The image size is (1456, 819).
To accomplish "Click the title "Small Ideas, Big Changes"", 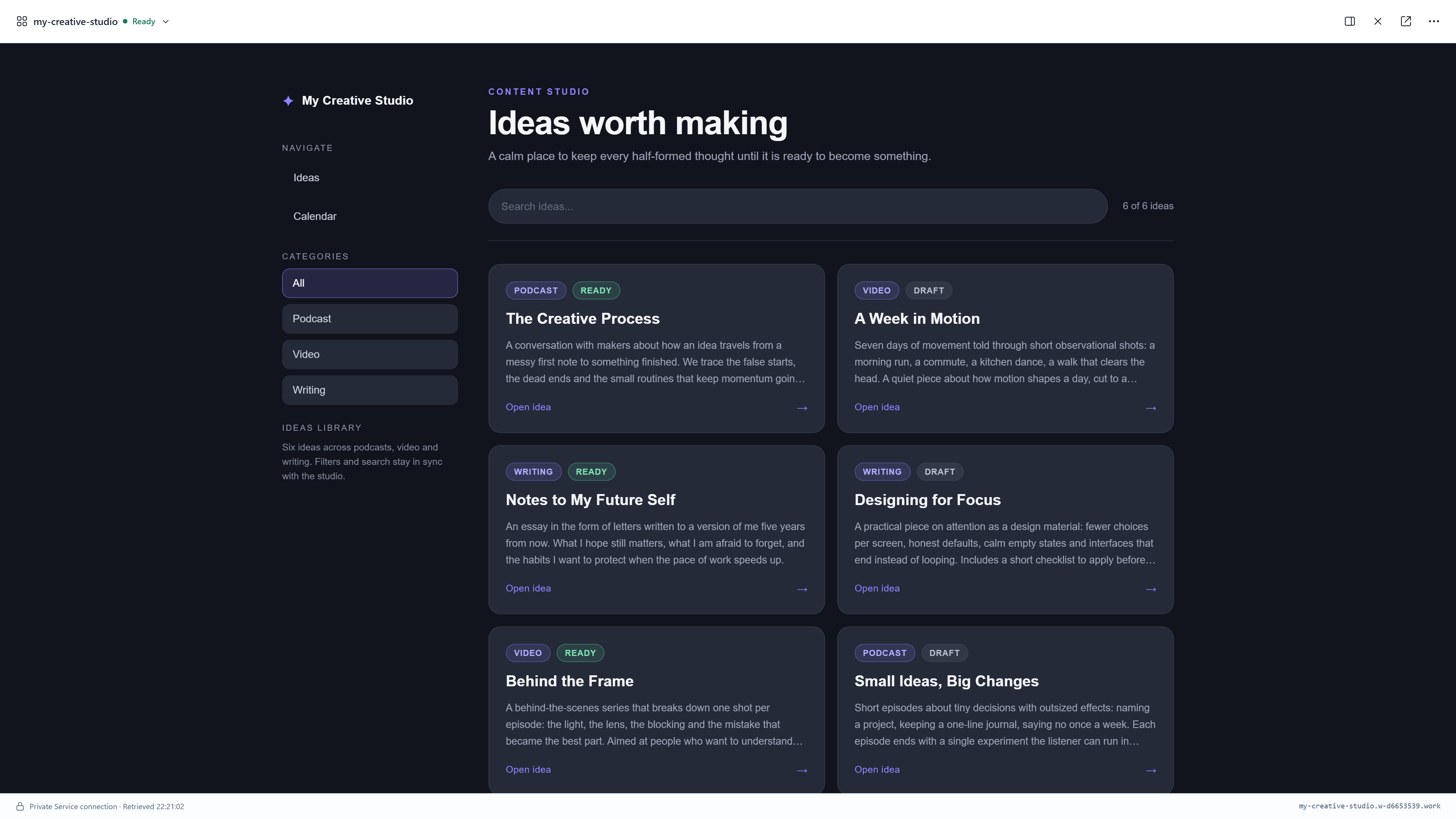I will 946,681.
